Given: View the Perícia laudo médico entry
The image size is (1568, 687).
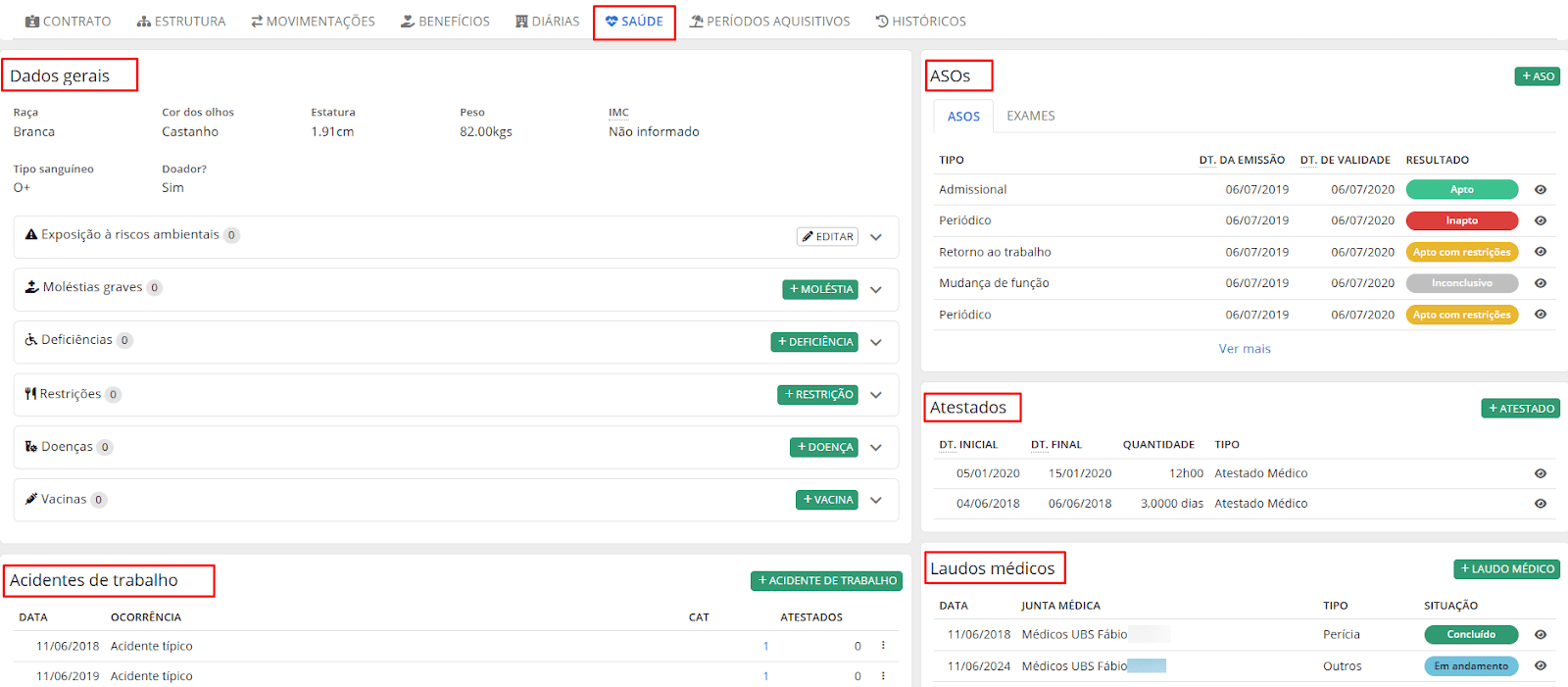Looking at the screenshot, I should point(1540,635).
